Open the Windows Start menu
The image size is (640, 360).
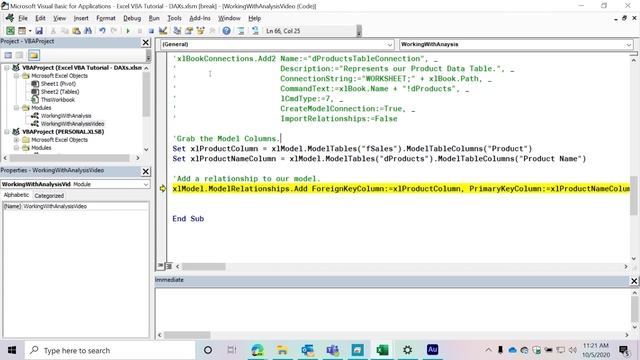click(x=12, y=350)
